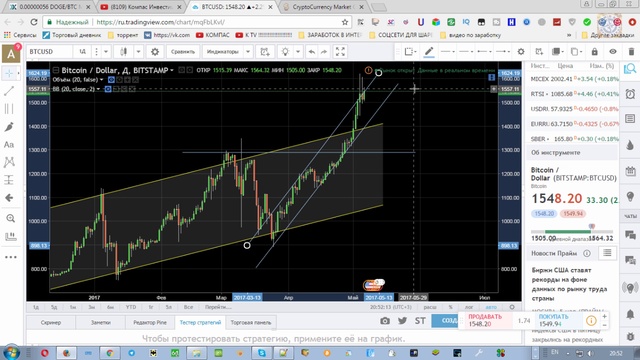Image resolution: width=640 pixels, height=360 pixels.
Task: Select the Text annotation tool
Action: pos(9,144)
